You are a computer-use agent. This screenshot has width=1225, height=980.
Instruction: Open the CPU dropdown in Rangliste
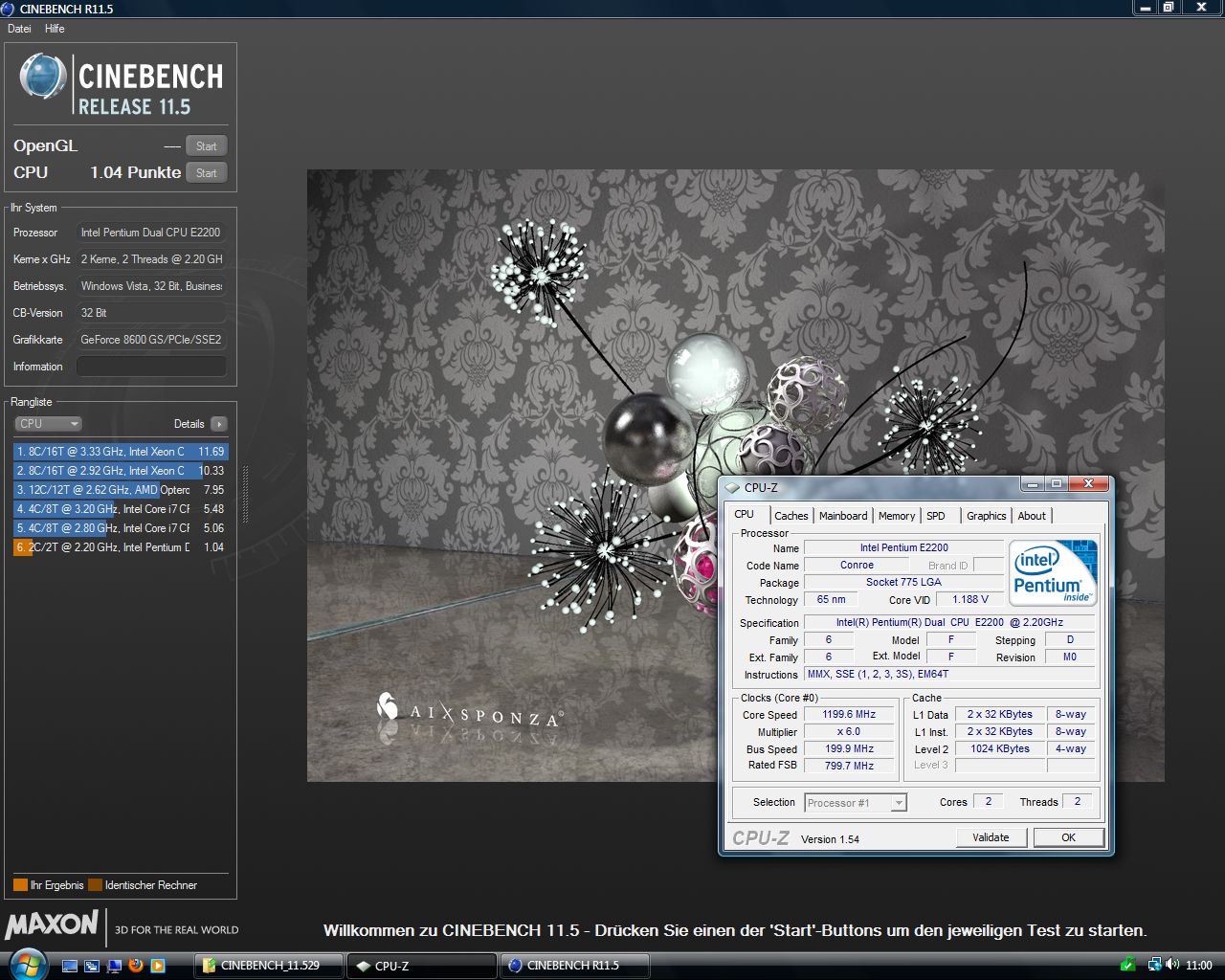[48, 424]
